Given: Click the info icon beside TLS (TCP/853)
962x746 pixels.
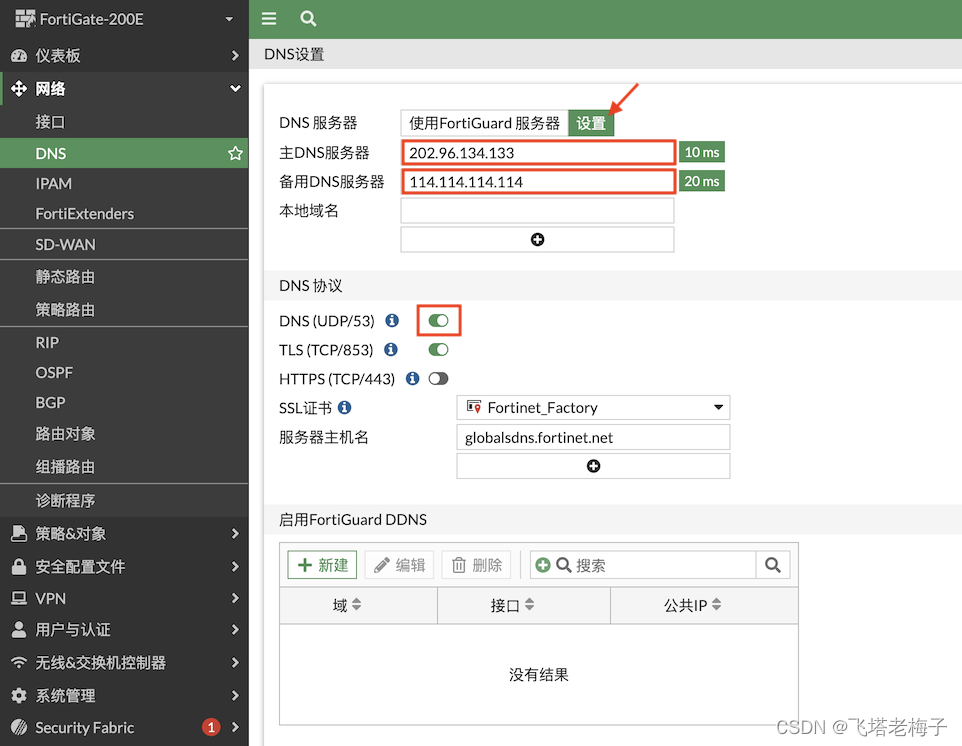Looking at the screenshot, I should (391, 350).
